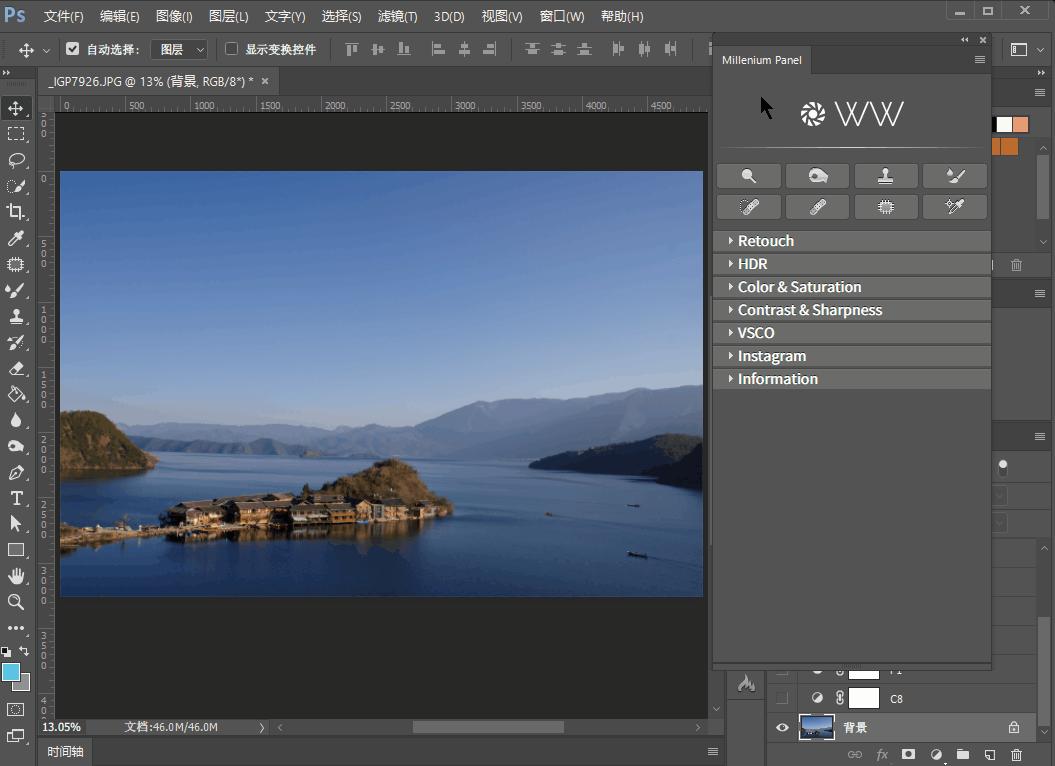
Task: Switch to the _IGP7926.JPG document tab
Action: tap(160, 83)
